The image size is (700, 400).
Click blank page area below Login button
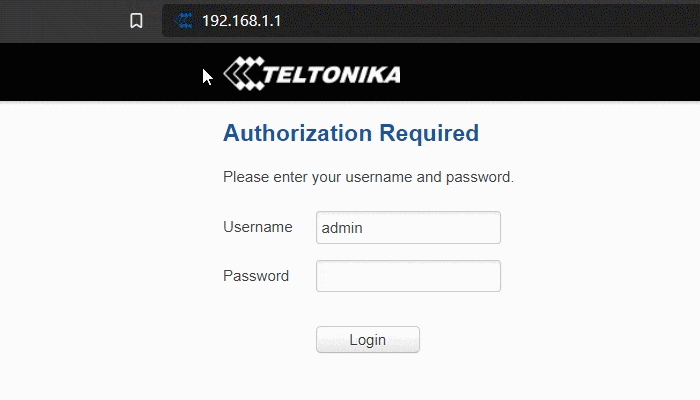[368, 380]
